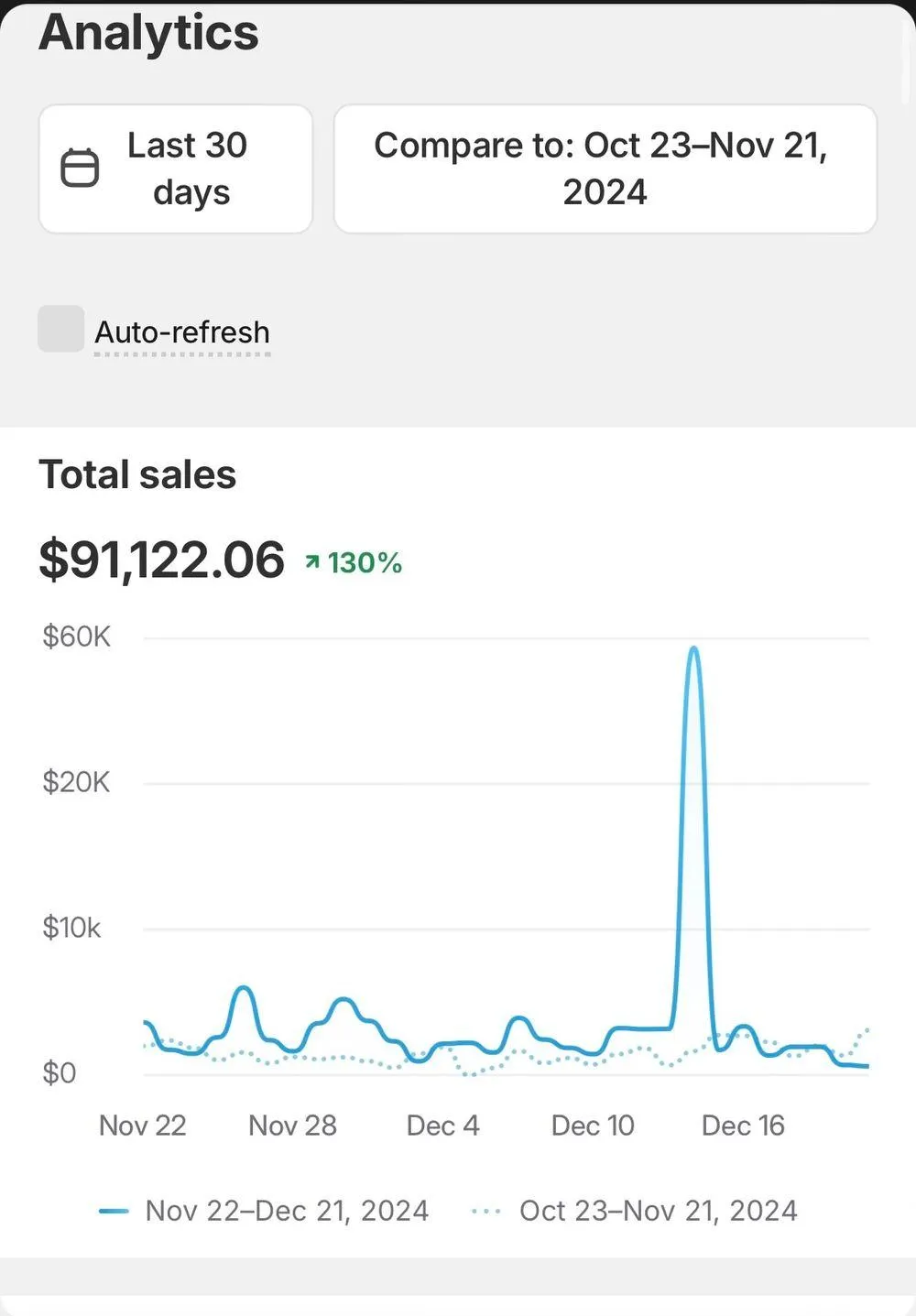Click the solid blue legend line marker
The height and width of the screenshot is (1316, 916).
tap(114, 1211)
